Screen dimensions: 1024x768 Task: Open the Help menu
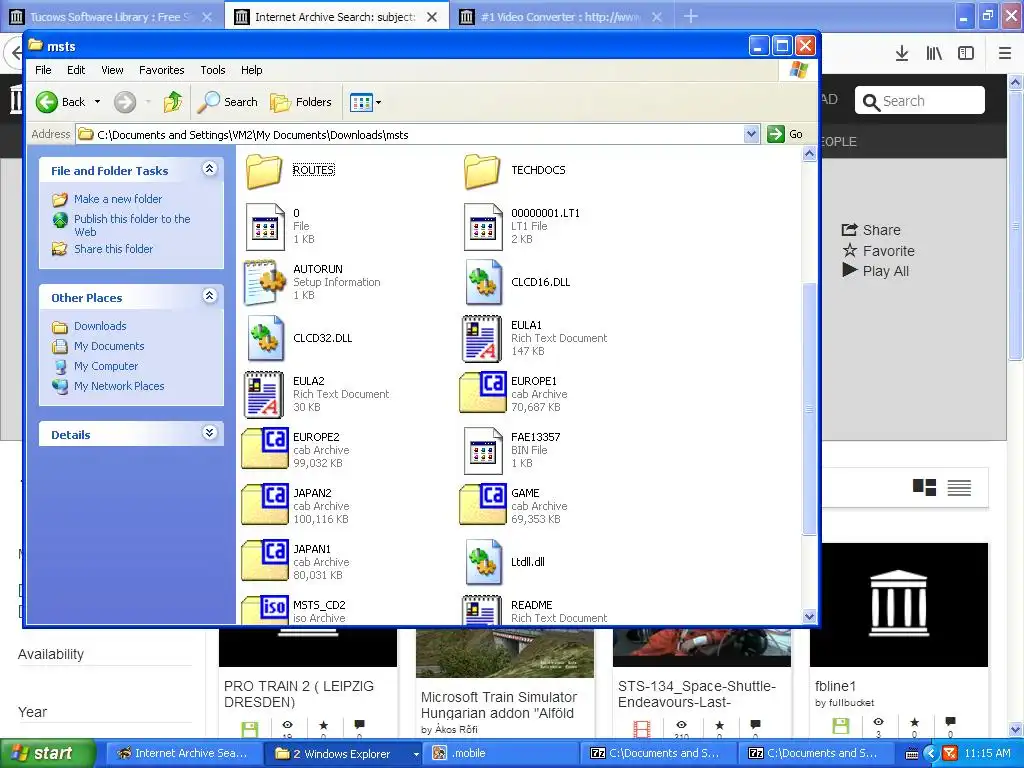[251, 70]
